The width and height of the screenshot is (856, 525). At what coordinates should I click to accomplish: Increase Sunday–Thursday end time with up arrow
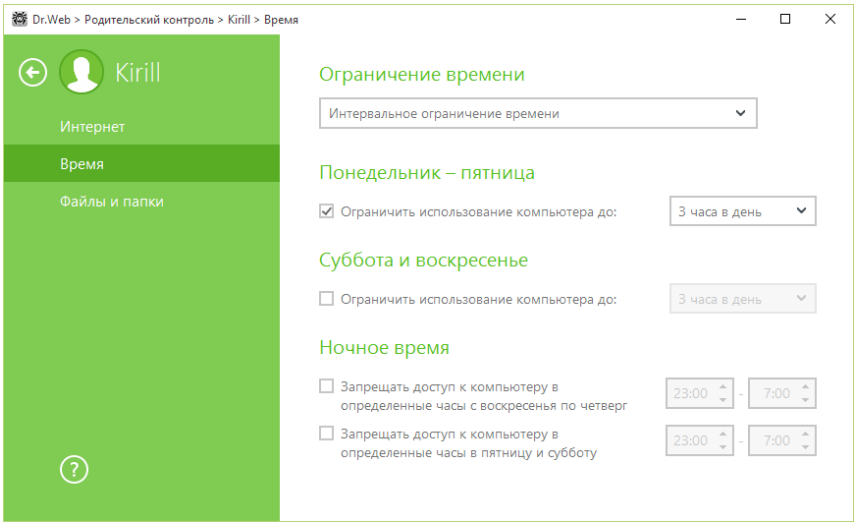[805, 387]
